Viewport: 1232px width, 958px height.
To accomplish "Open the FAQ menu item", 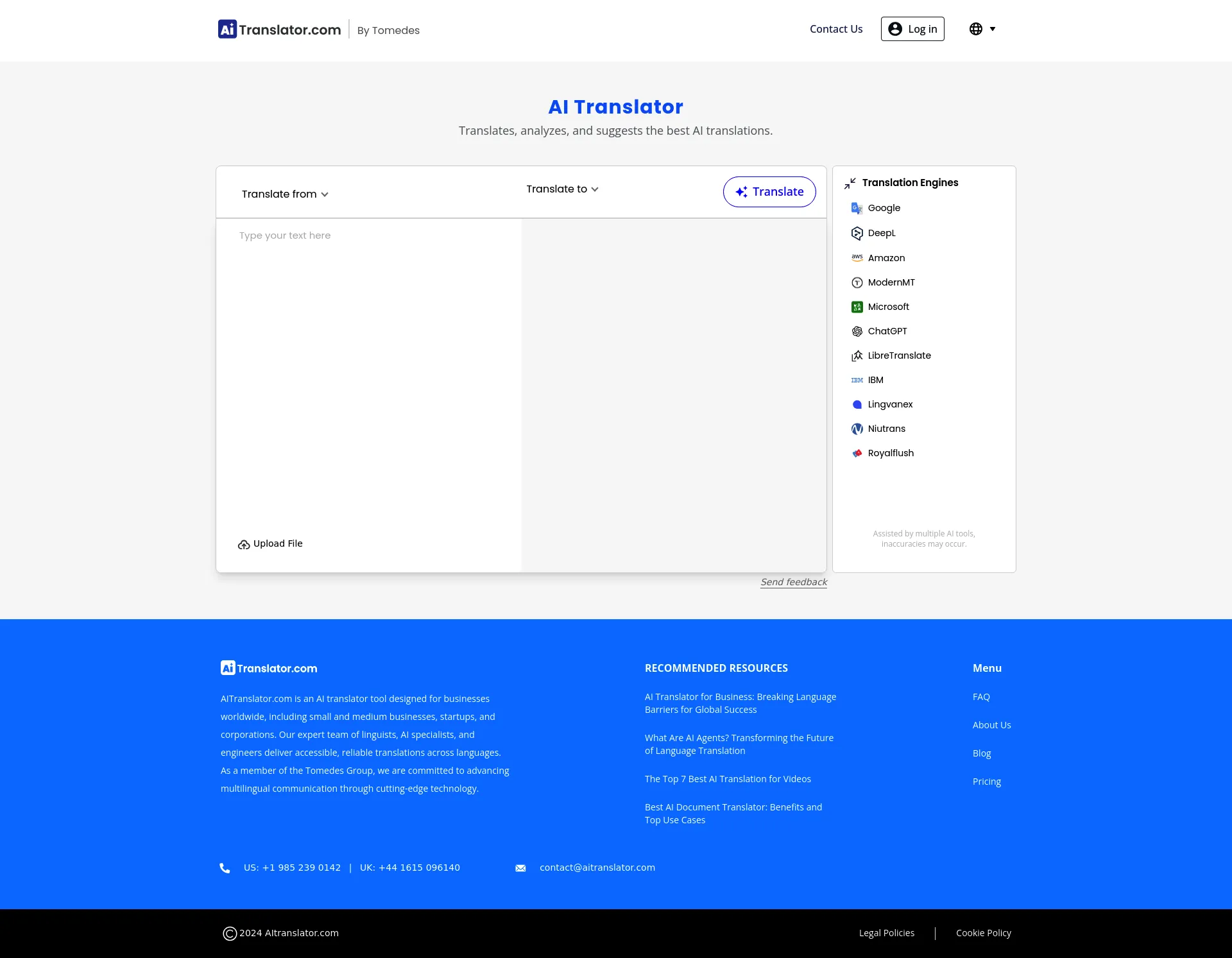I will coord(981,697).
